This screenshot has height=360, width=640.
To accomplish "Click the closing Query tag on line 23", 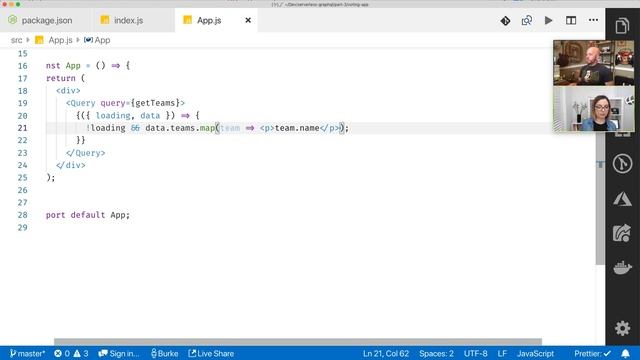I will tap(85, 153).
